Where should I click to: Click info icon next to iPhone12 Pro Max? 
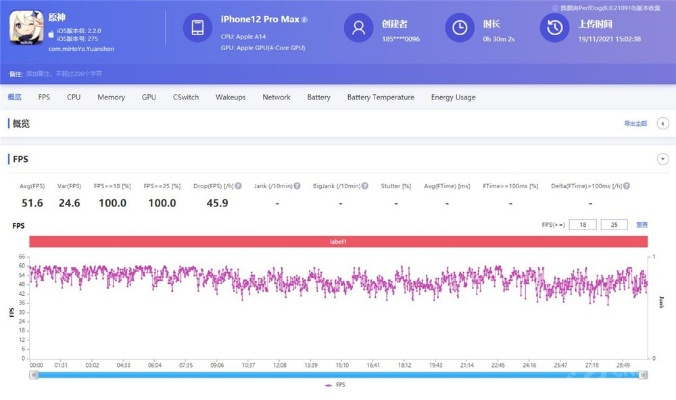(305, 19)
